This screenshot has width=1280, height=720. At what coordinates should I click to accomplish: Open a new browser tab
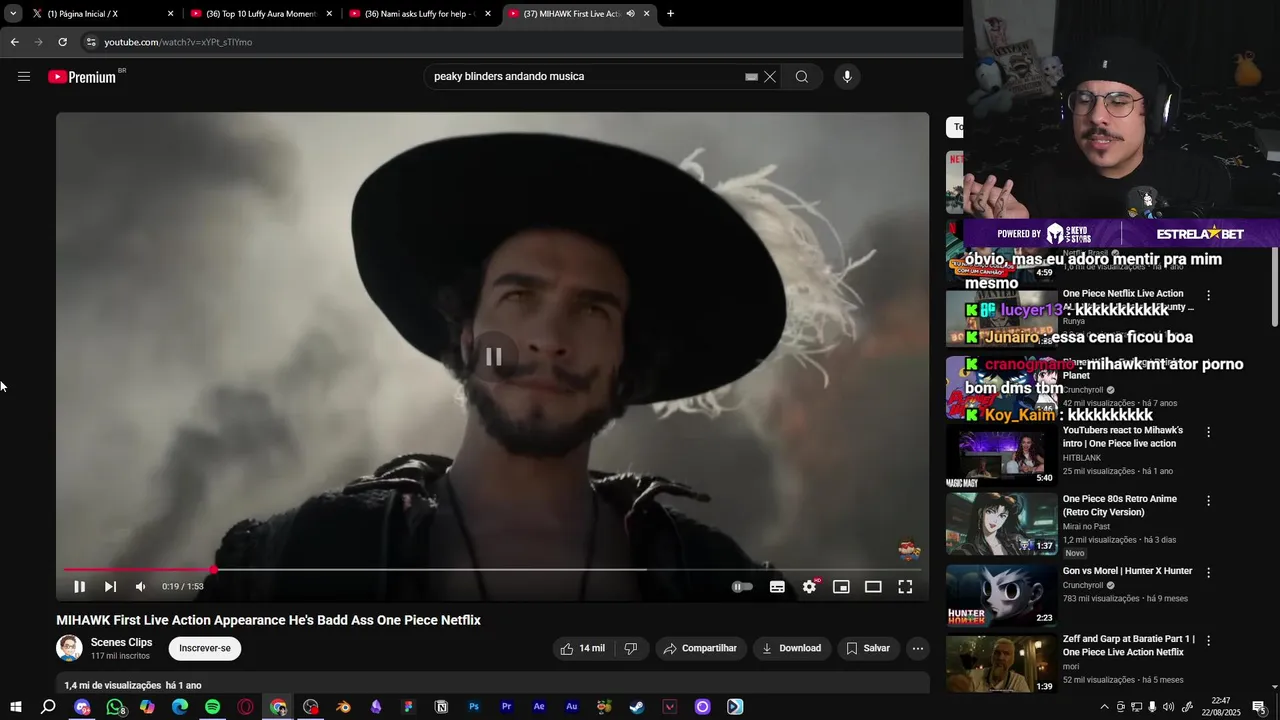point(670,14)
